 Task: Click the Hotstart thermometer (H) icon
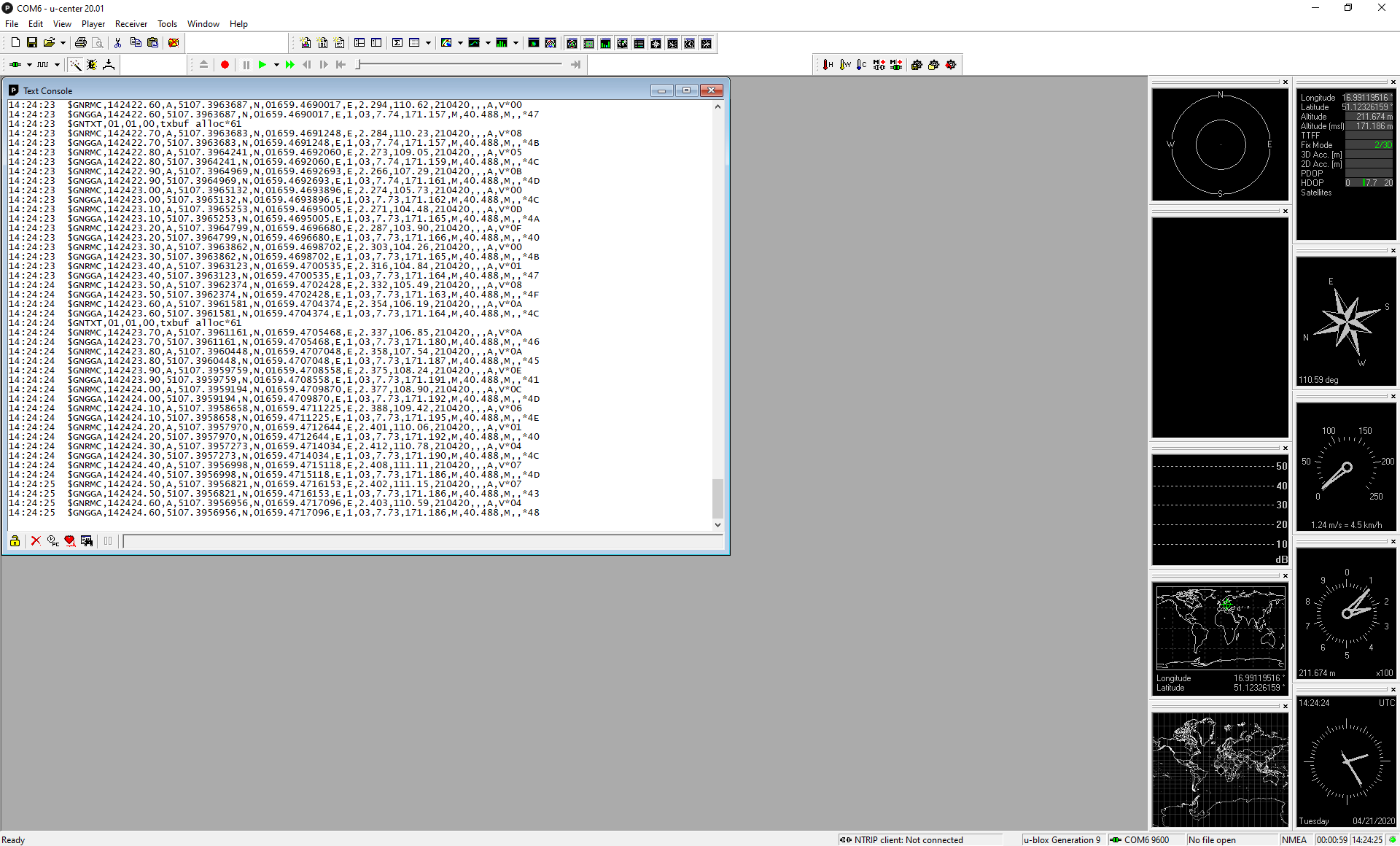[828, 65]
